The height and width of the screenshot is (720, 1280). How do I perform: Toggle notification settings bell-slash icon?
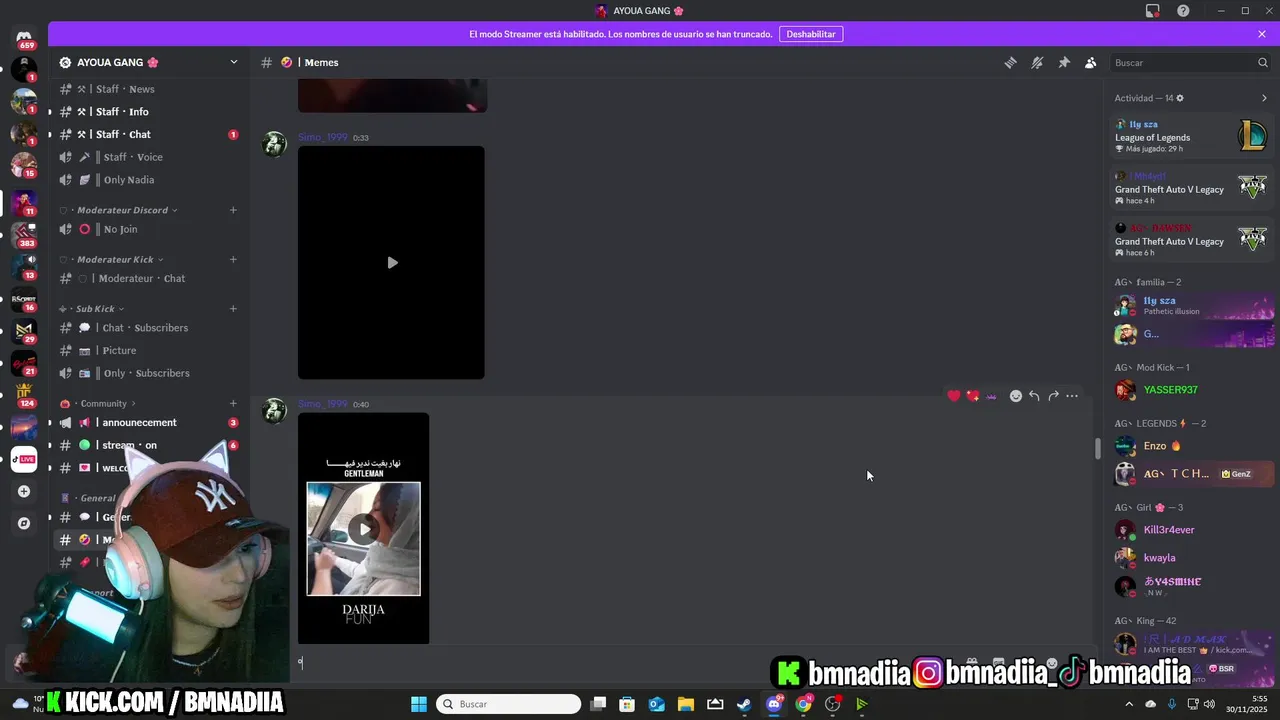click(x=1037, y=62)
